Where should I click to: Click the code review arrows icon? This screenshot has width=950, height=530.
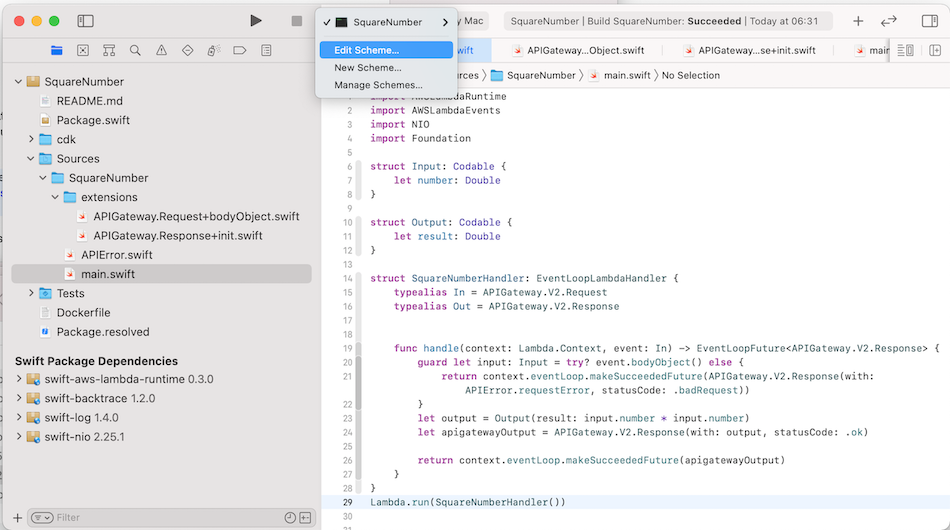click(889, 21)
